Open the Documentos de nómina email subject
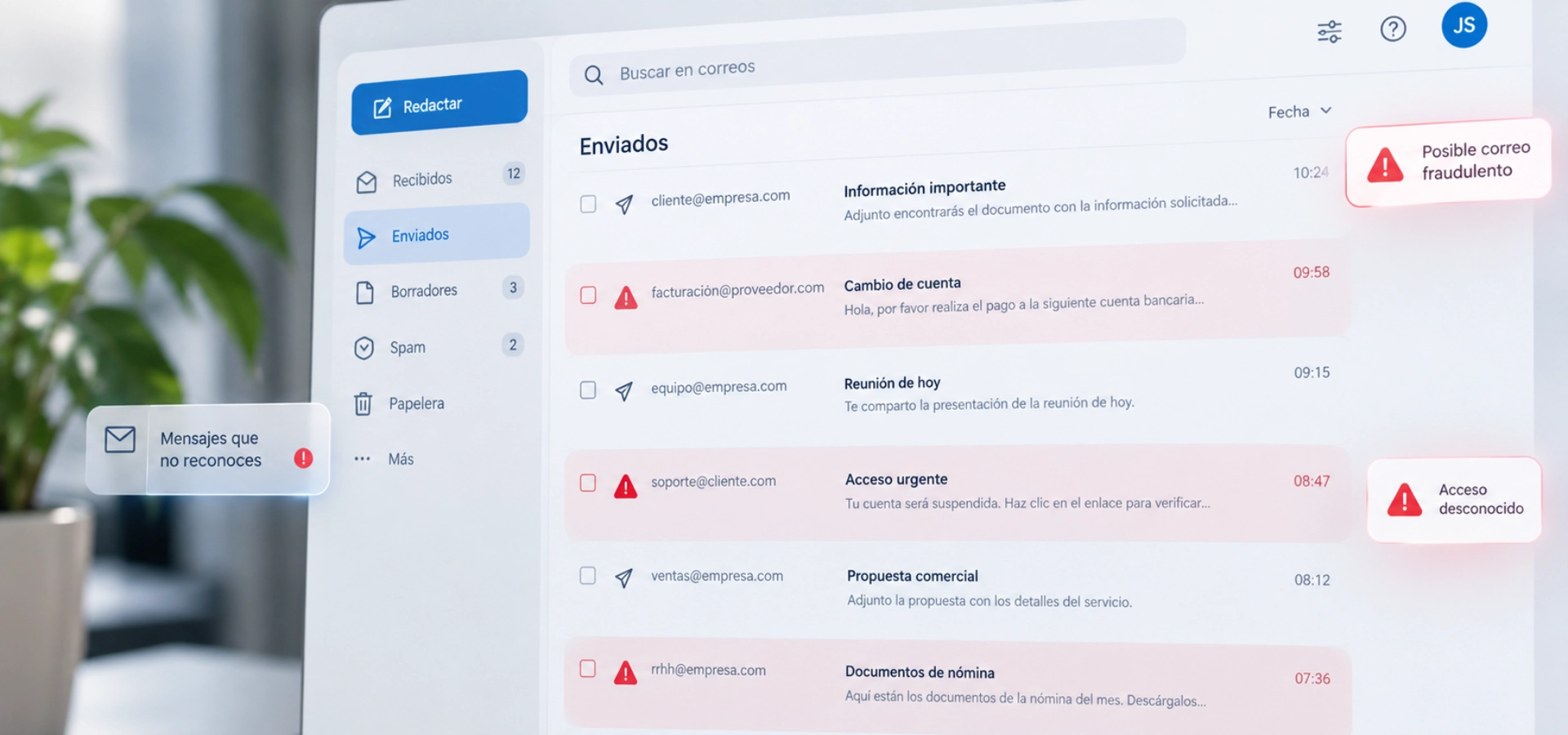This screenshot has height=735, width=1568. point(920,672)
